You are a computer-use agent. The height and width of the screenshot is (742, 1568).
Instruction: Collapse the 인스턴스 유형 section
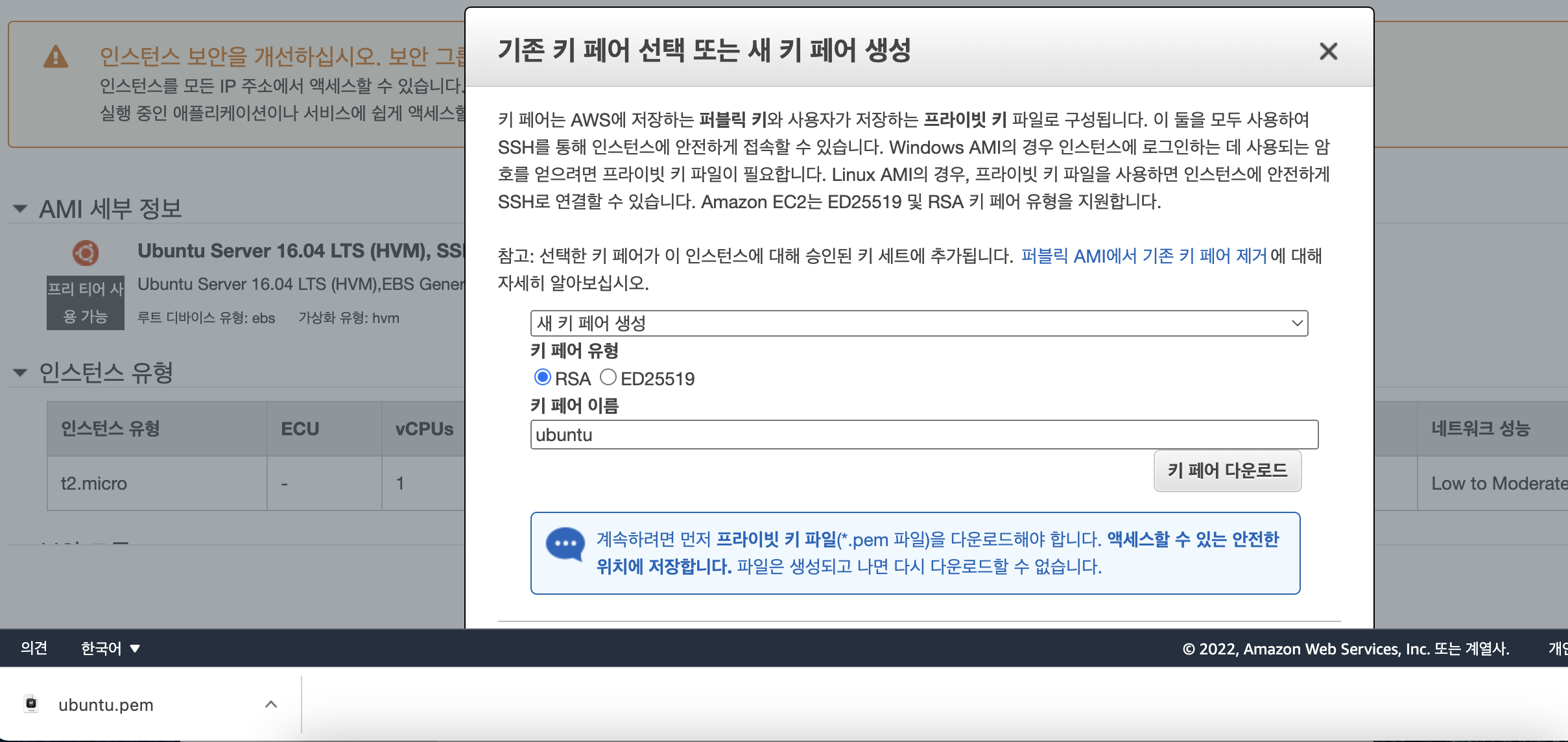(21, 372)
